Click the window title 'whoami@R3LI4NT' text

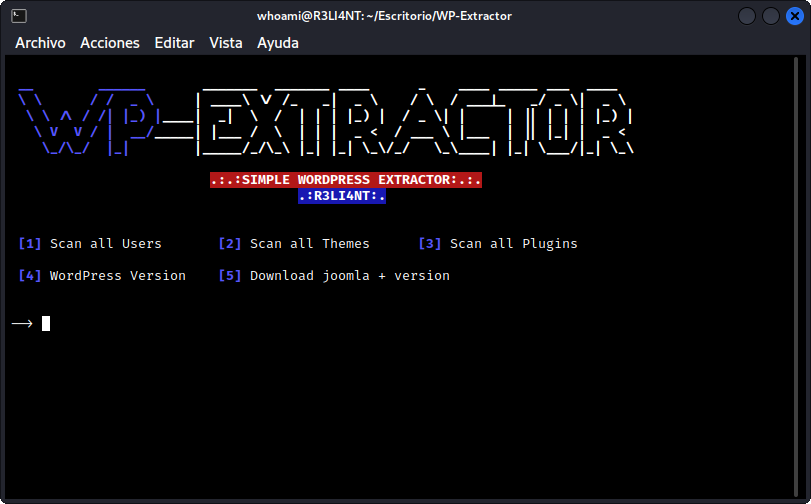click(x=384, y=16)
